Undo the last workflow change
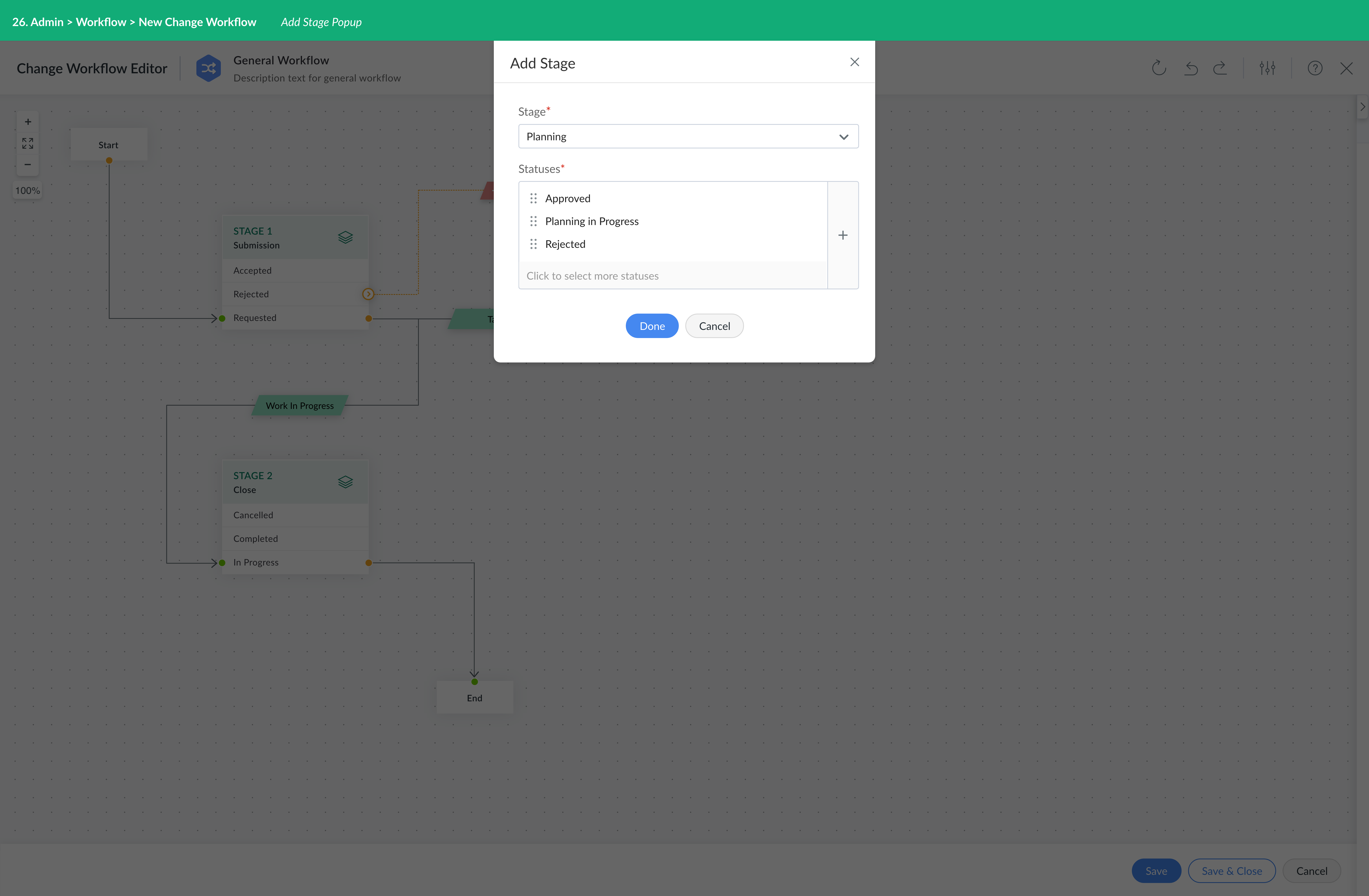 click(x=1191, y=68)
